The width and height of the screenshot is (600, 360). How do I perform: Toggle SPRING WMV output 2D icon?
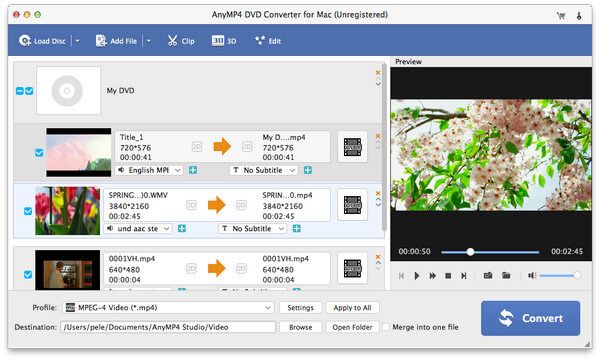tap(241, 205)
